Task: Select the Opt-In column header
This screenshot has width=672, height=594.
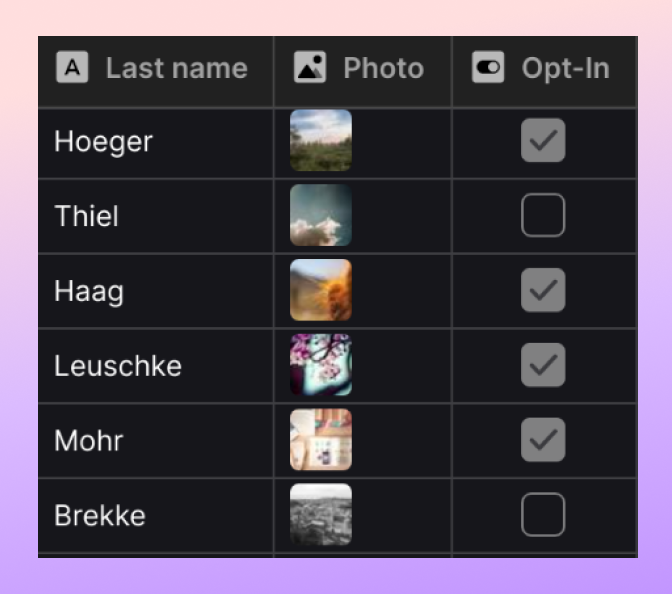Action: [564, 68]
